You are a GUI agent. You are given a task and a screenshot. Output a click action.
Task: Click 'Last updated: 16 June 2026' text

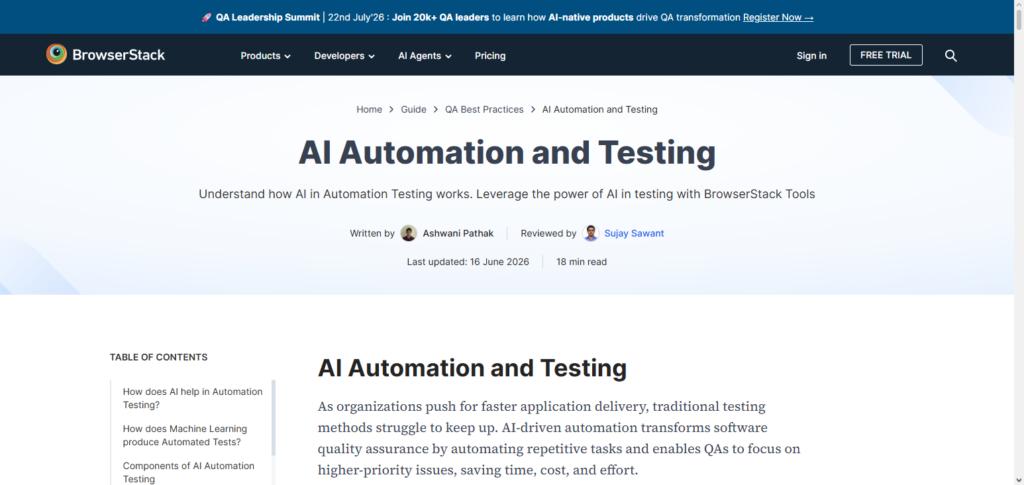point(468,262)
